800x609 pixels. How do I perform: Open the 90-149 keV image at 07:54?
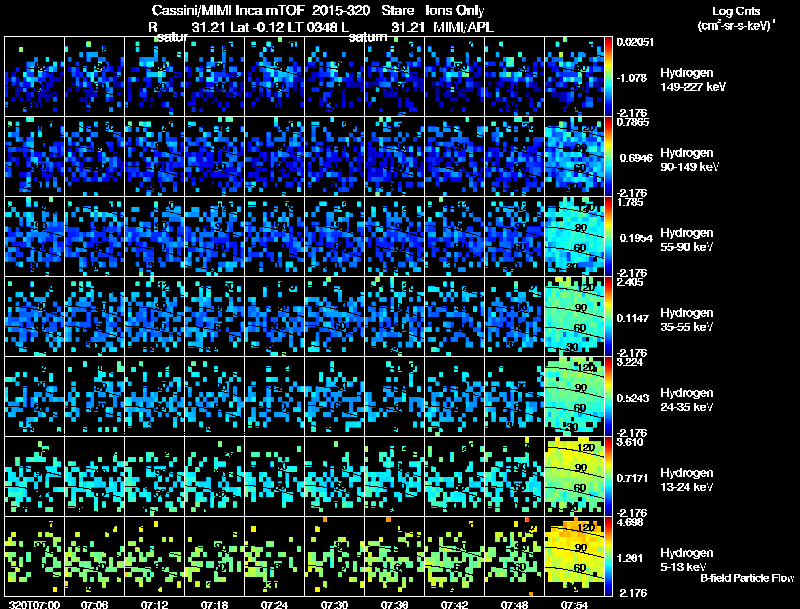[574, 157]
